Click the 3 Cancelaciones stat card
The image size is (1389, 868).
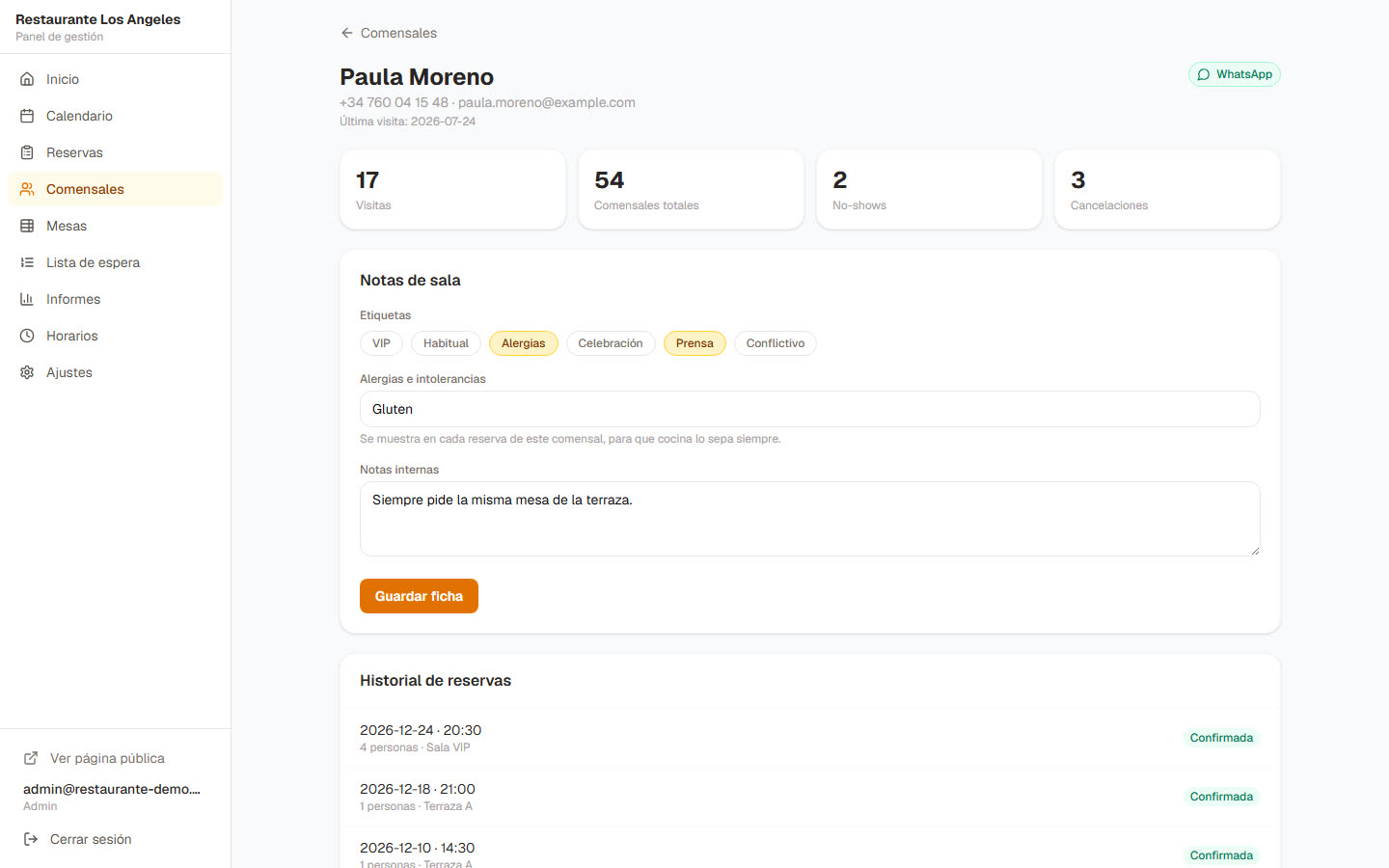(1167, 189)
